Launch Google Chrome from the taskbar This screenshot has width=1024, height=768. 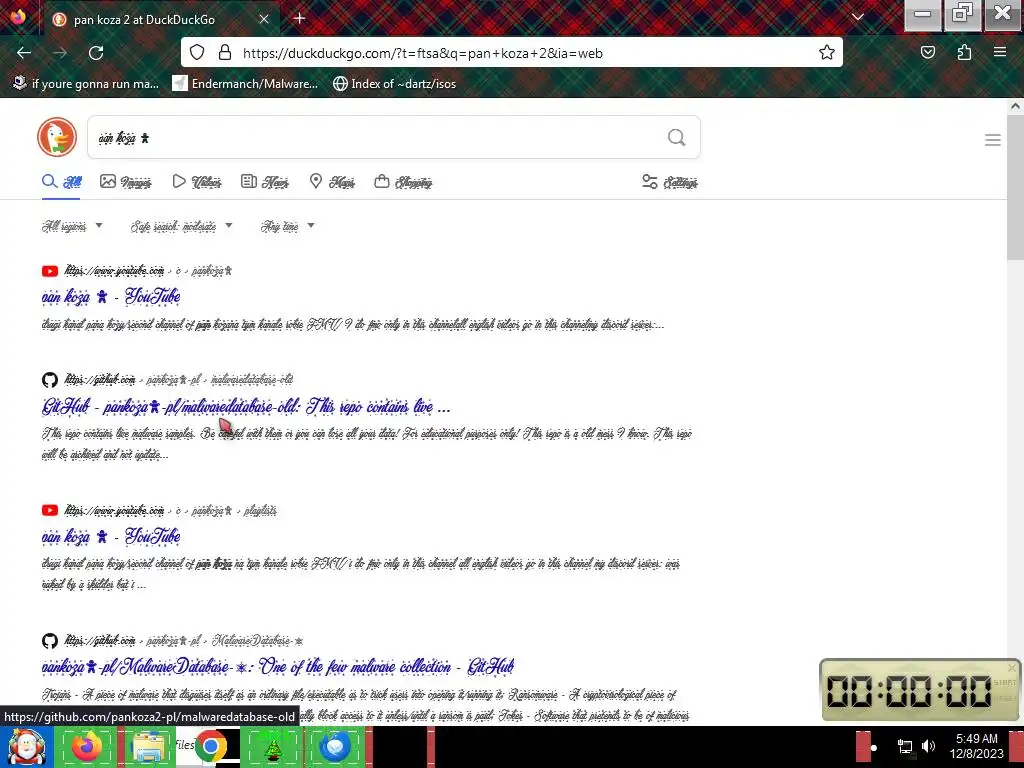pos(210,747)
